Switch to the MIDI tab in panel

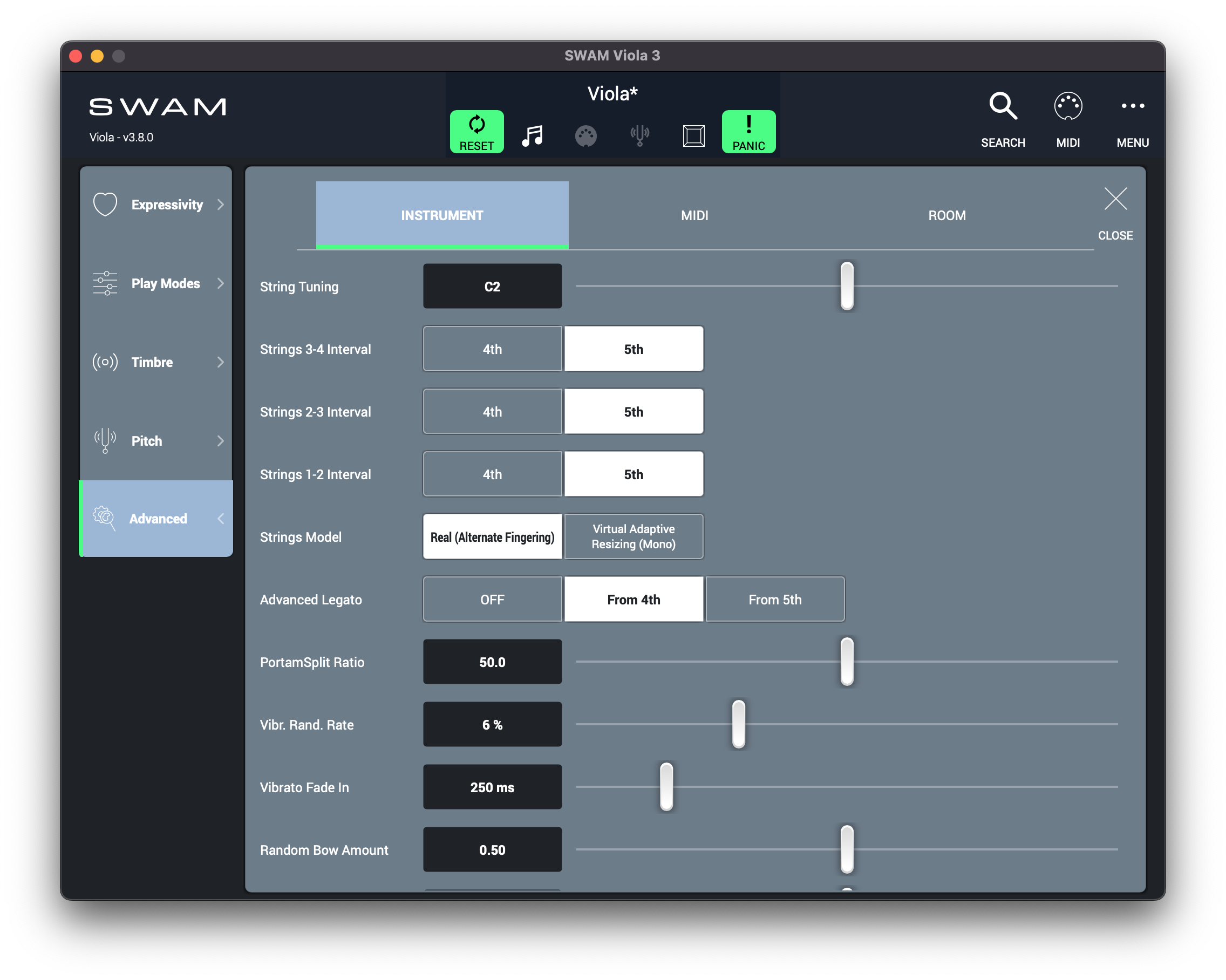pos(694,215)
